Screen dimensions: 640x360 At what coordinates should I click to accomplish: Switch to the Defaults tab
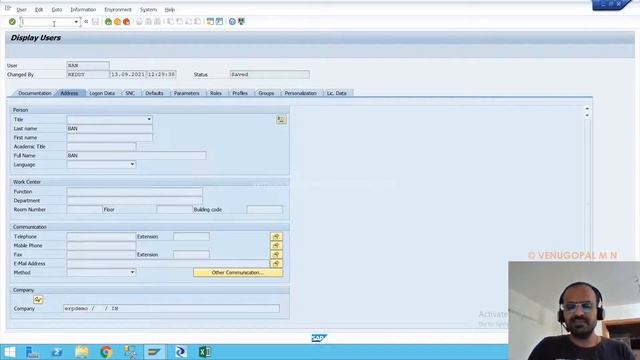(x=154, y=93)
